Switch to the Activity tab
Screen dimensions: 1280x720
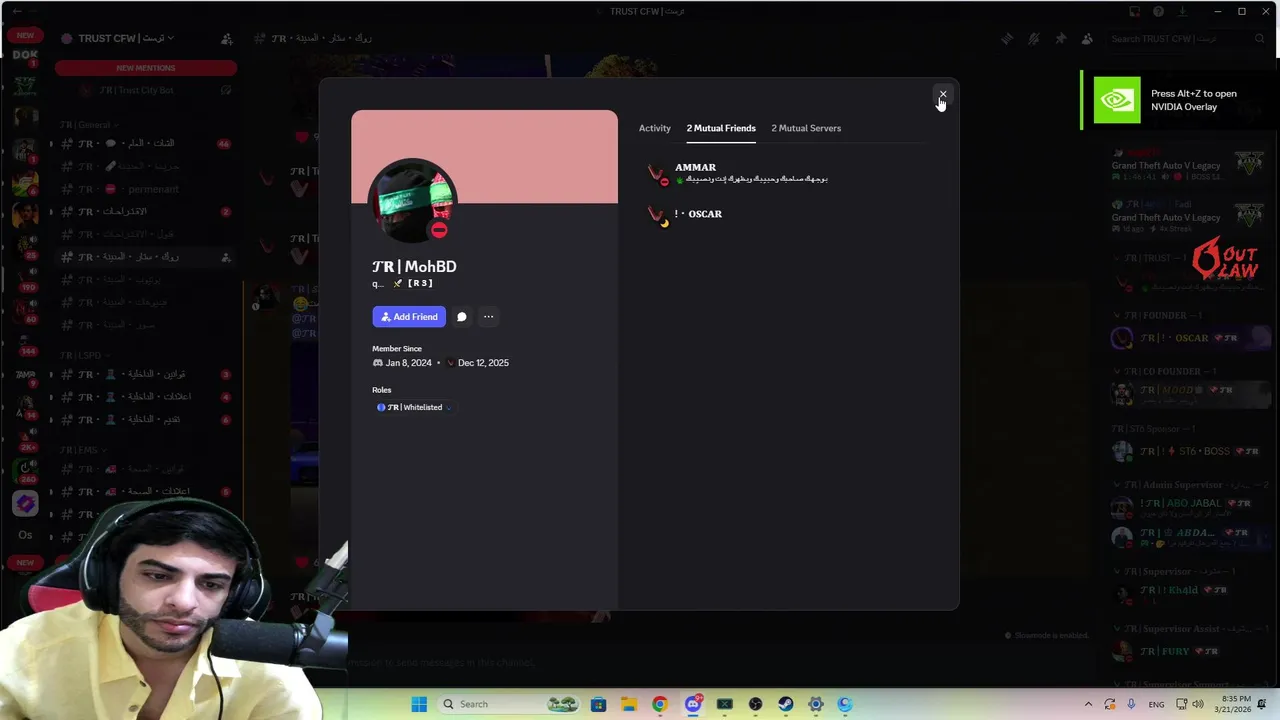point(655,128)
